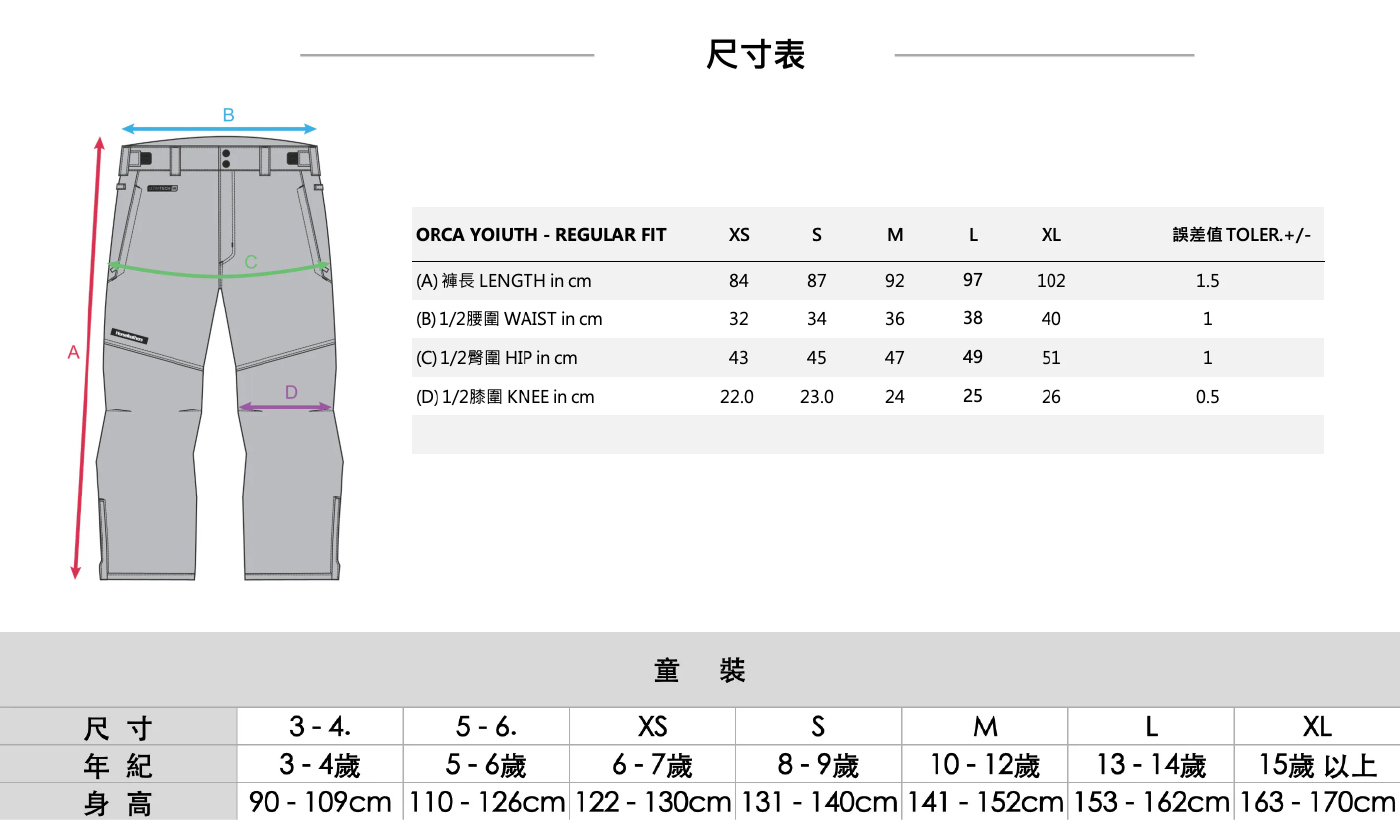Click the L cell in kids table

click(x=1151, y=726)
